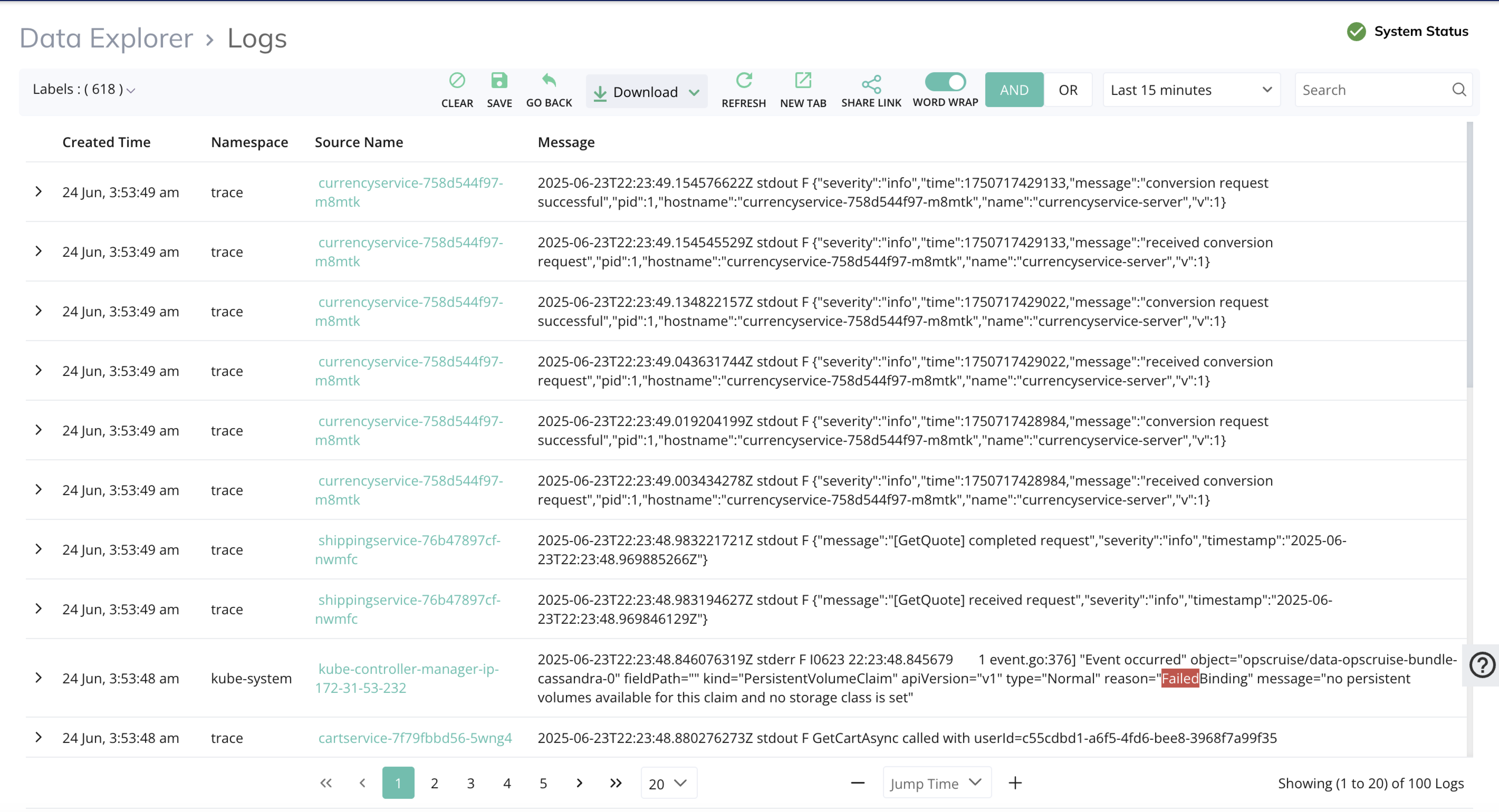1499x812 pixels.
Task: Go to page 3
Action: [x=470, y=783]
